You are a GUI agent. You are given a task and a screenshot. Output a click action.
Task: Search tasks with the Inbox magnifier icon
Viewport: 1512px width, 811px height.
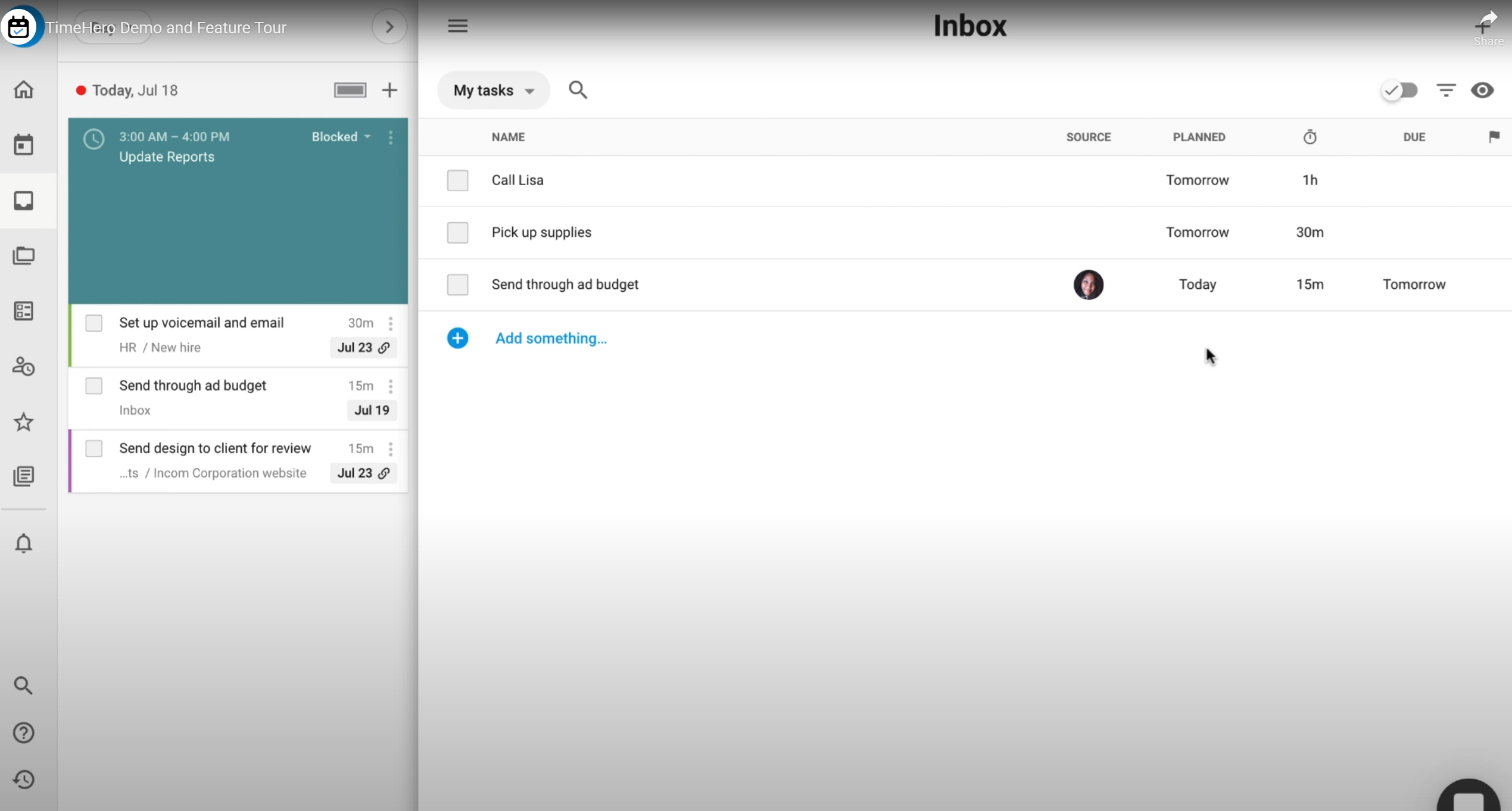point(578,90)
